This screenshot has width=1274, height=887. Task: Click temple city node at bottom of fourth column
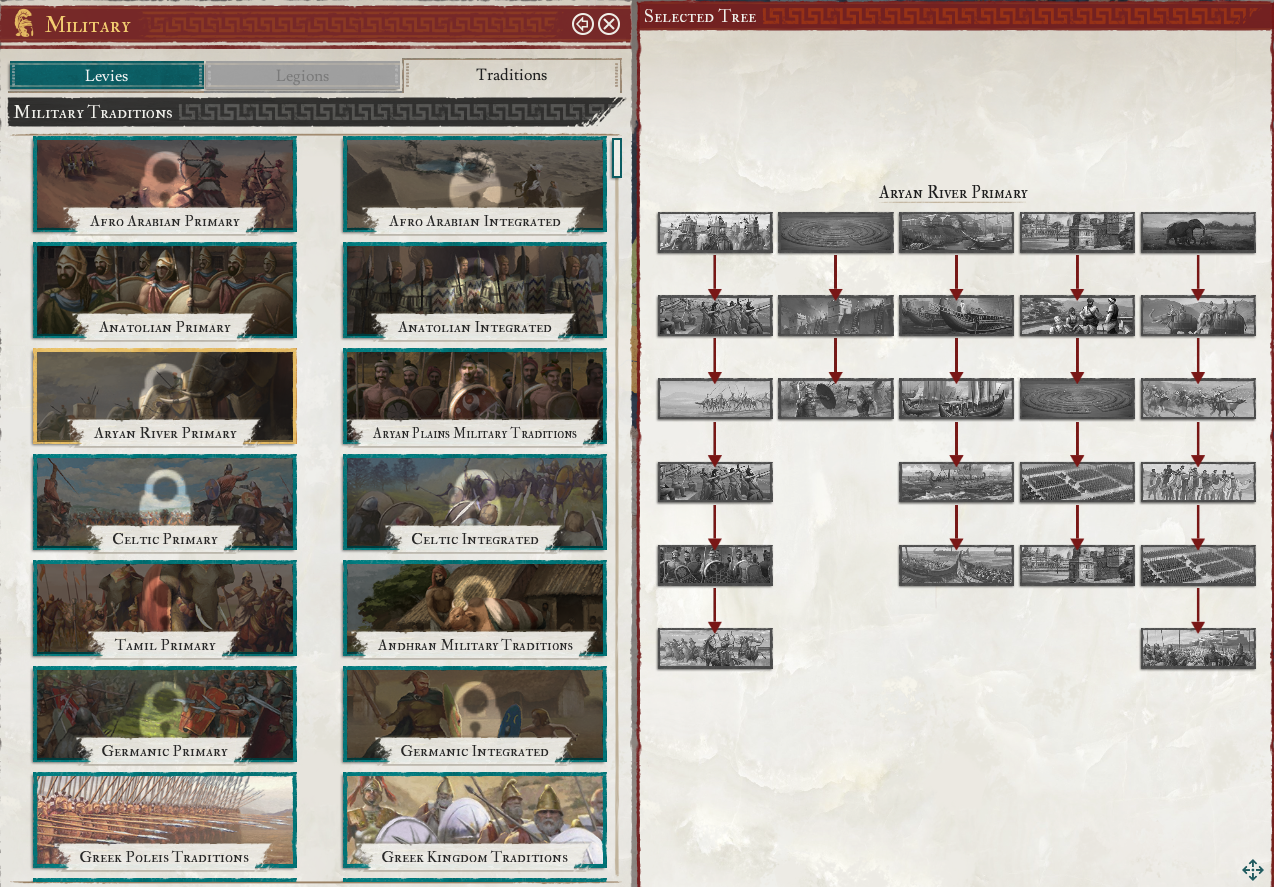point(1077,565)
